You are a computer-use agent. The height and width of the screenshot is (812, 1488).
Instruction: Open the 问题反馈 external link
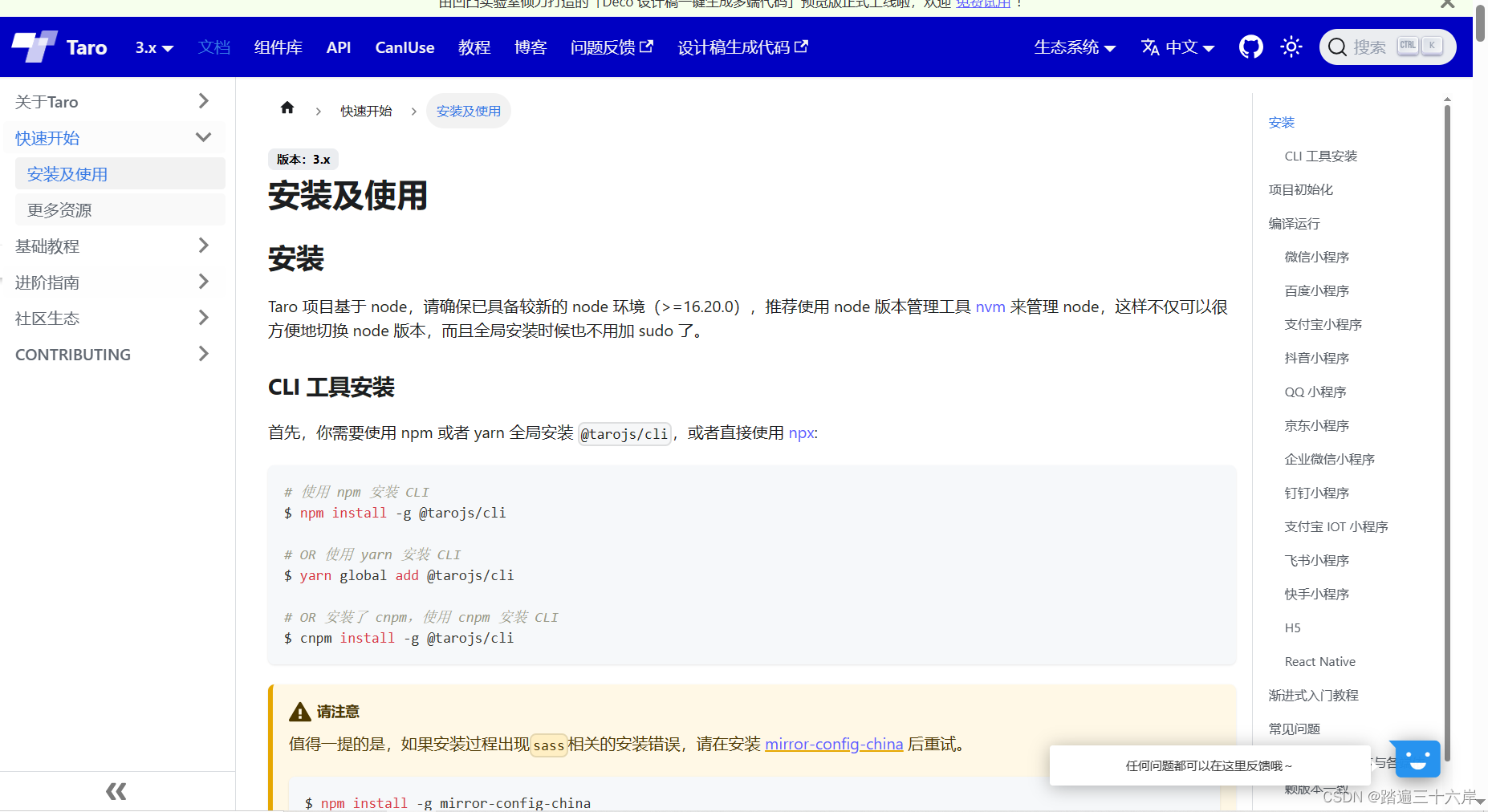point(612,47)
